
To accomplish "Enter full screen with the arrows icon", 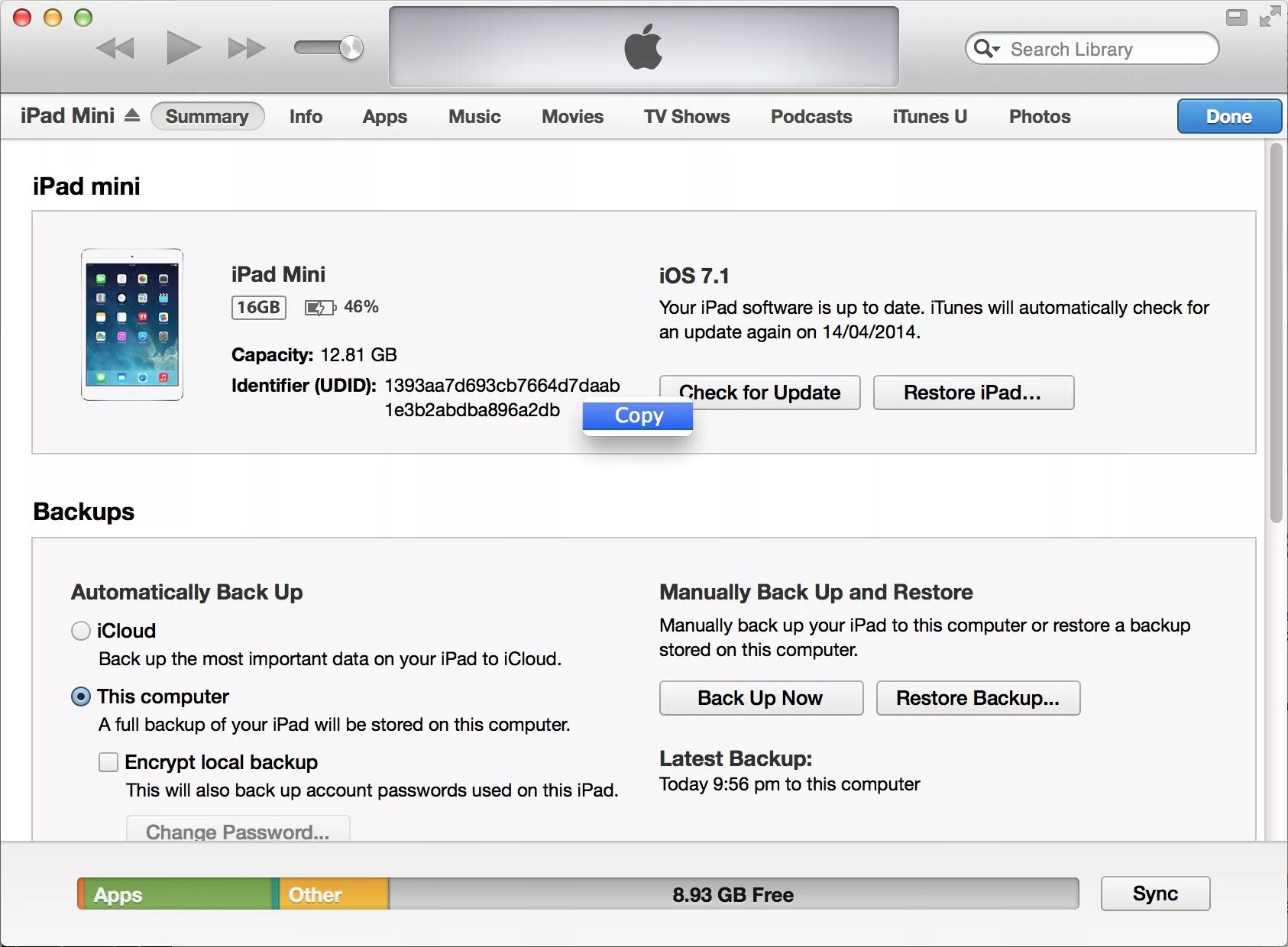I will [1270, 16].
